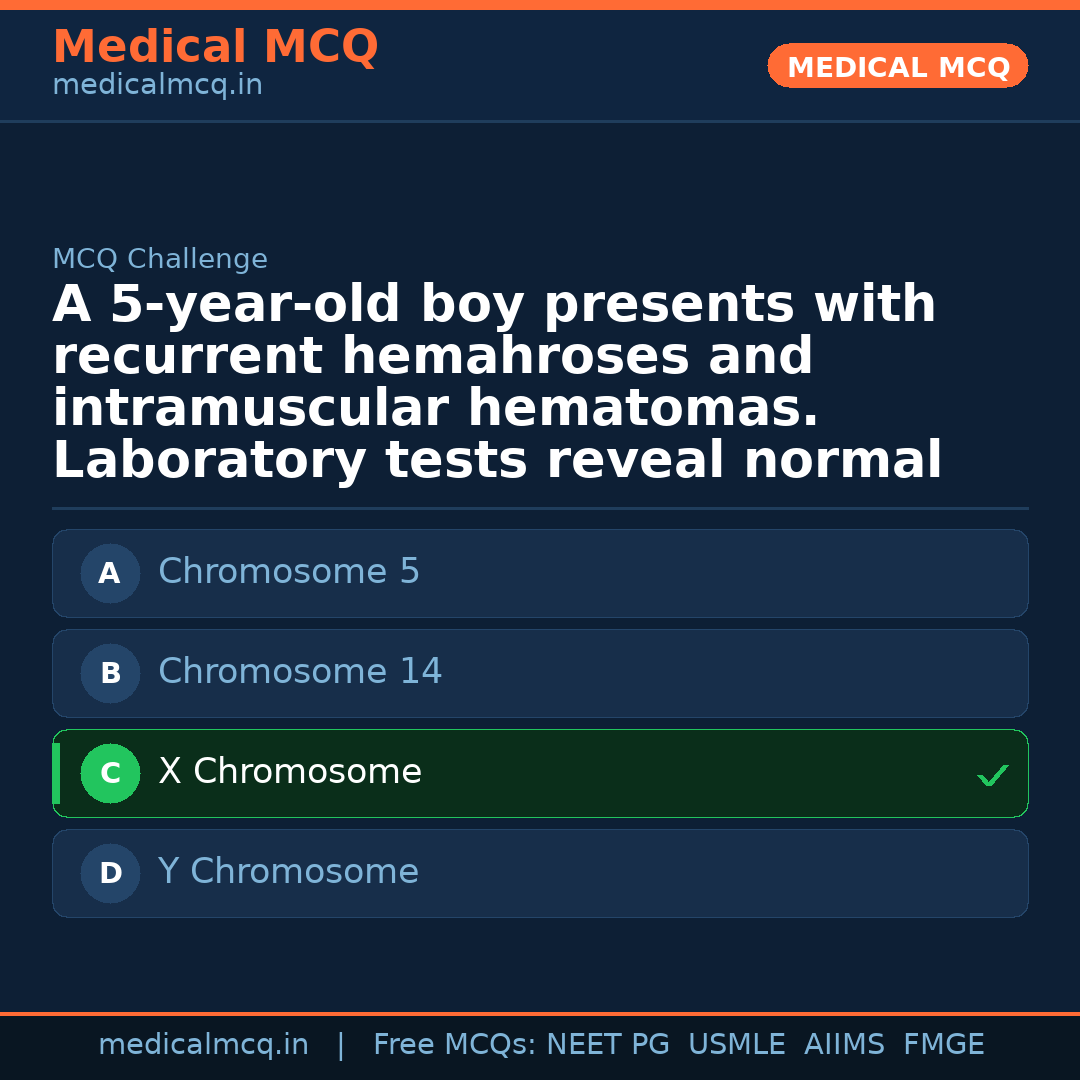Click the MCQ Challenge label
This screenshot has width=1080, height=1080.
[160, 260]
